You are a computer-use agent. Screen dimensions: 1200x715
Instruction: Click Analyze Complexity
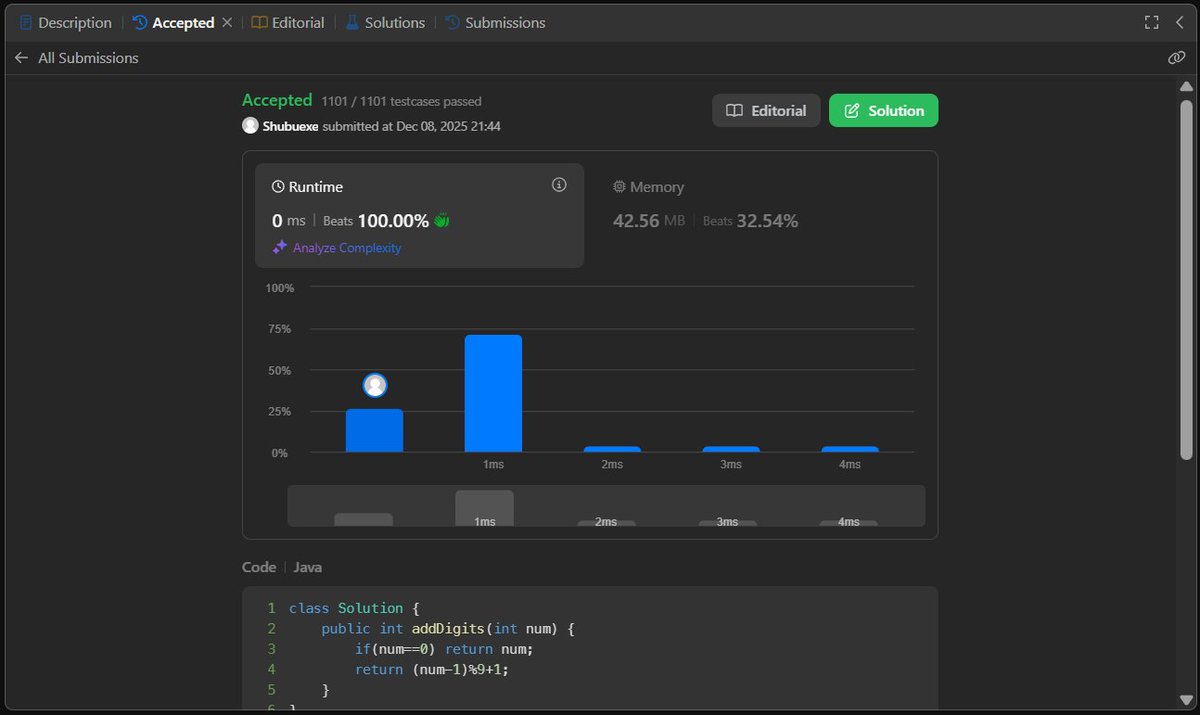point(347,248)
